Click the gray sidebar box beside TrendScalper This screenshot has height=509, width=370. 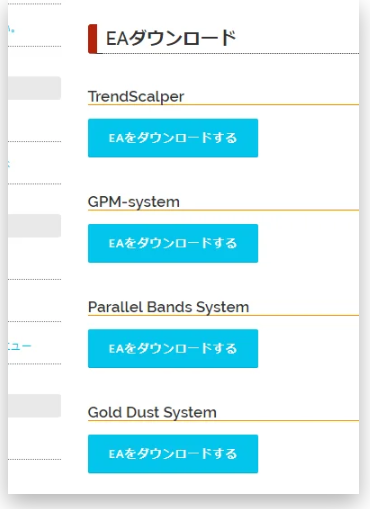click(34, 88)
